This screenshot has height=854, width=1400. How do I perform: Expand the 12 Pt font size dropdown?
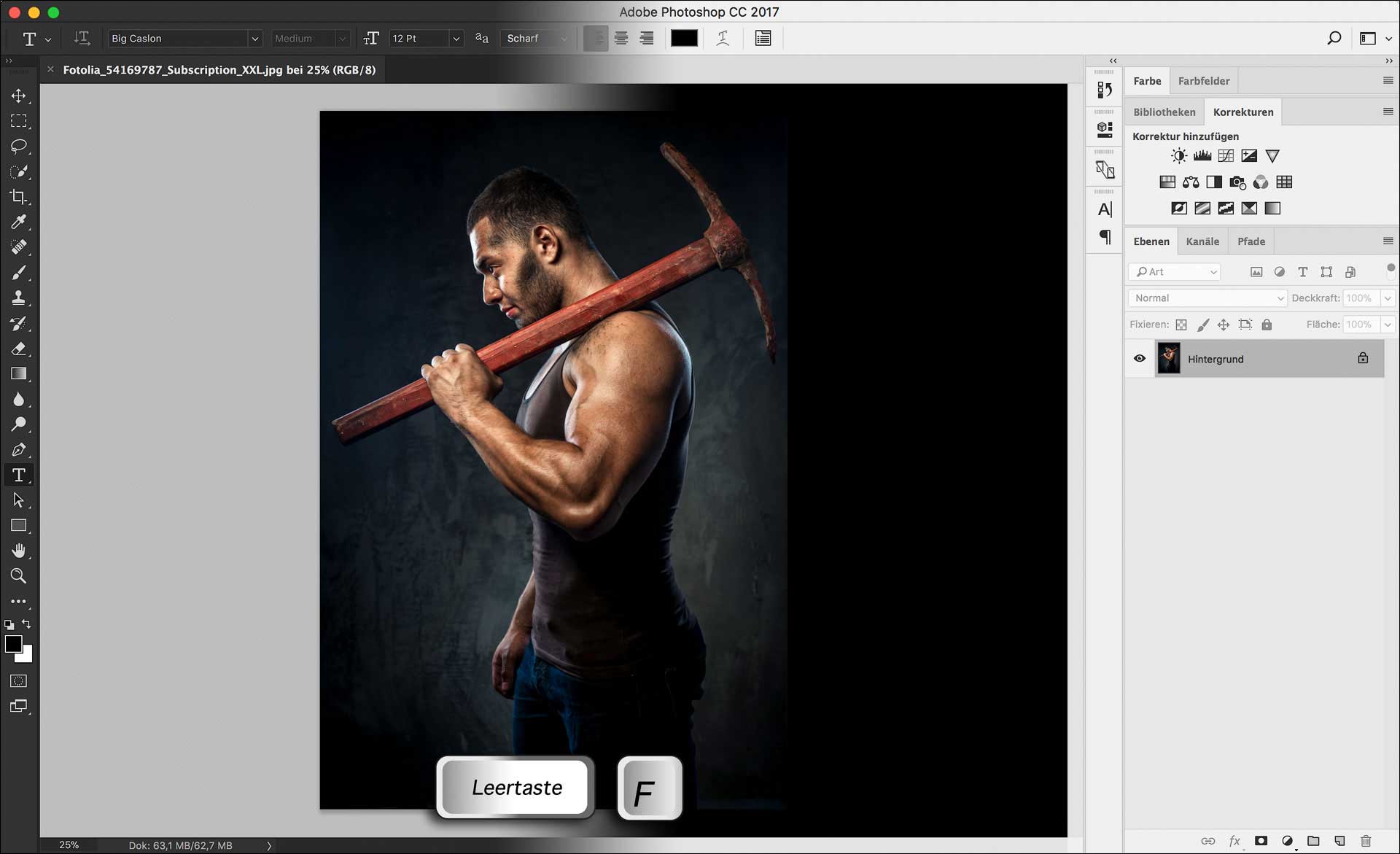pyautogui.click(x=456, y=39)
